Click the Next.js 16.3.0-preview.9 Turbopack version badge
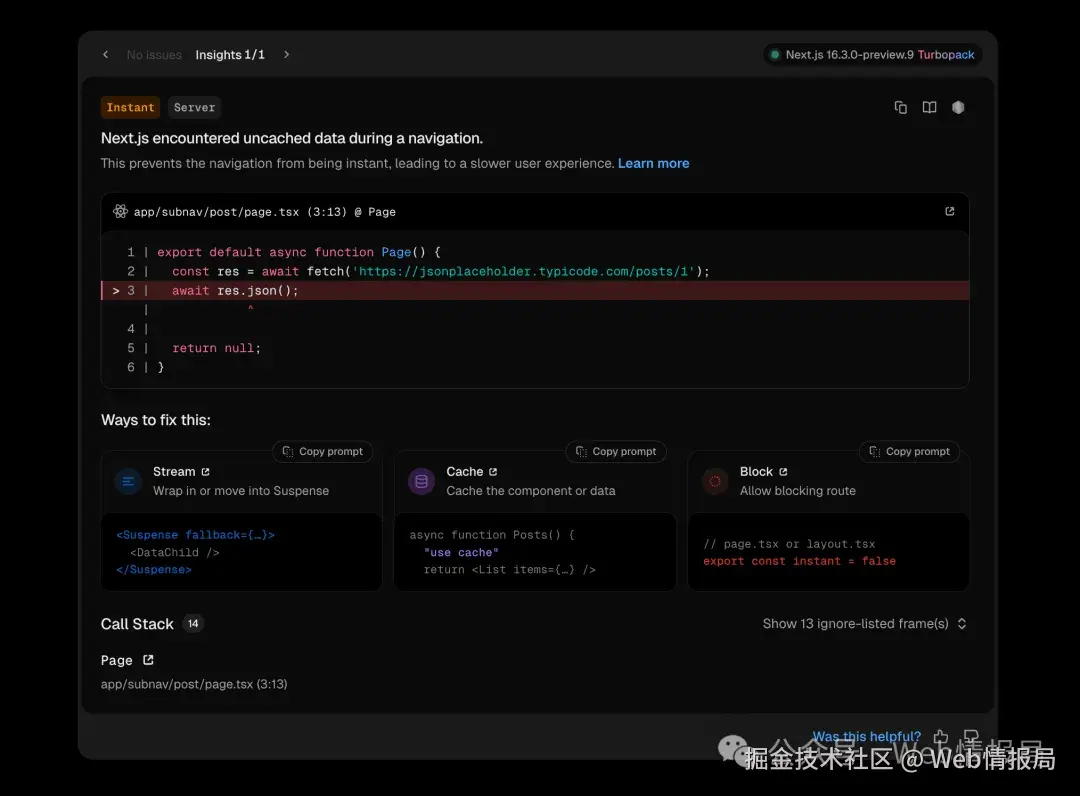This screenshot has width=1080, height=796. pos(873,54)
